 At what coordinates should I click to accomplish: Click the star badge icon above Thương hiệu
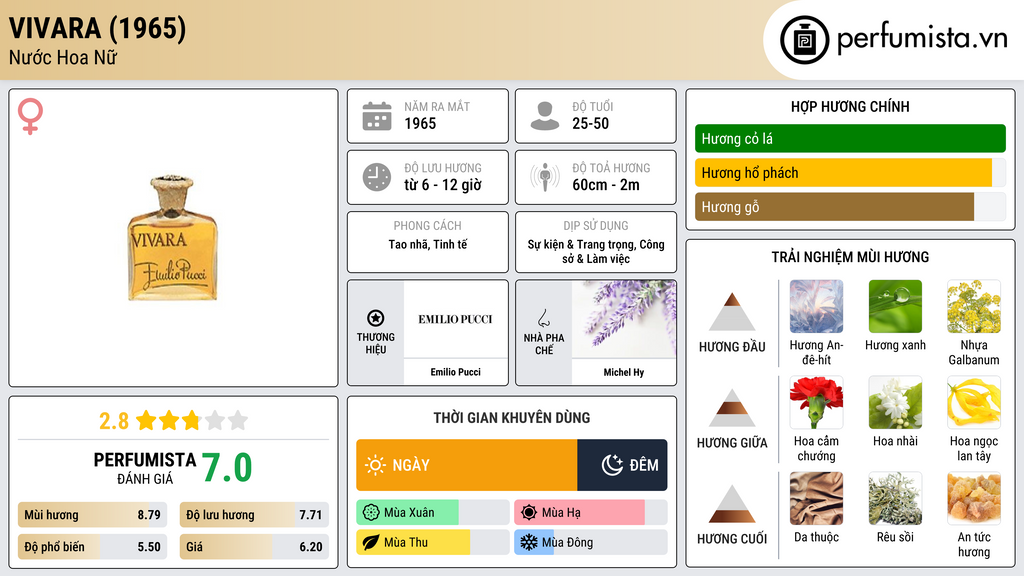[376, 318]
